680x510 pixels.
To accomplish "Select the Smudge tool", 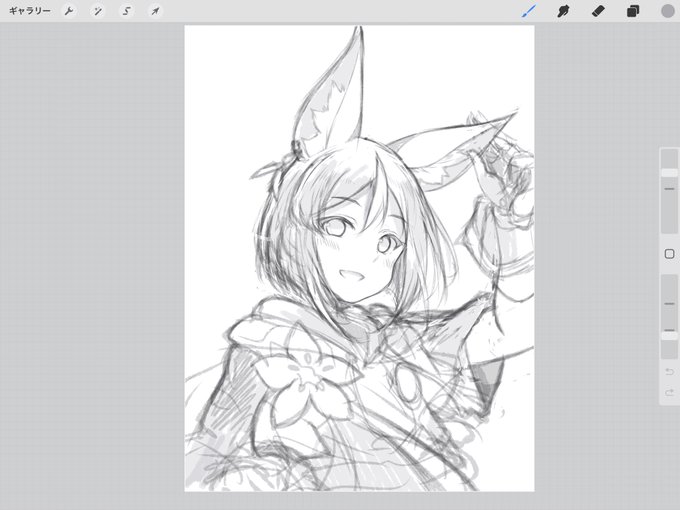I will (563, 11).
